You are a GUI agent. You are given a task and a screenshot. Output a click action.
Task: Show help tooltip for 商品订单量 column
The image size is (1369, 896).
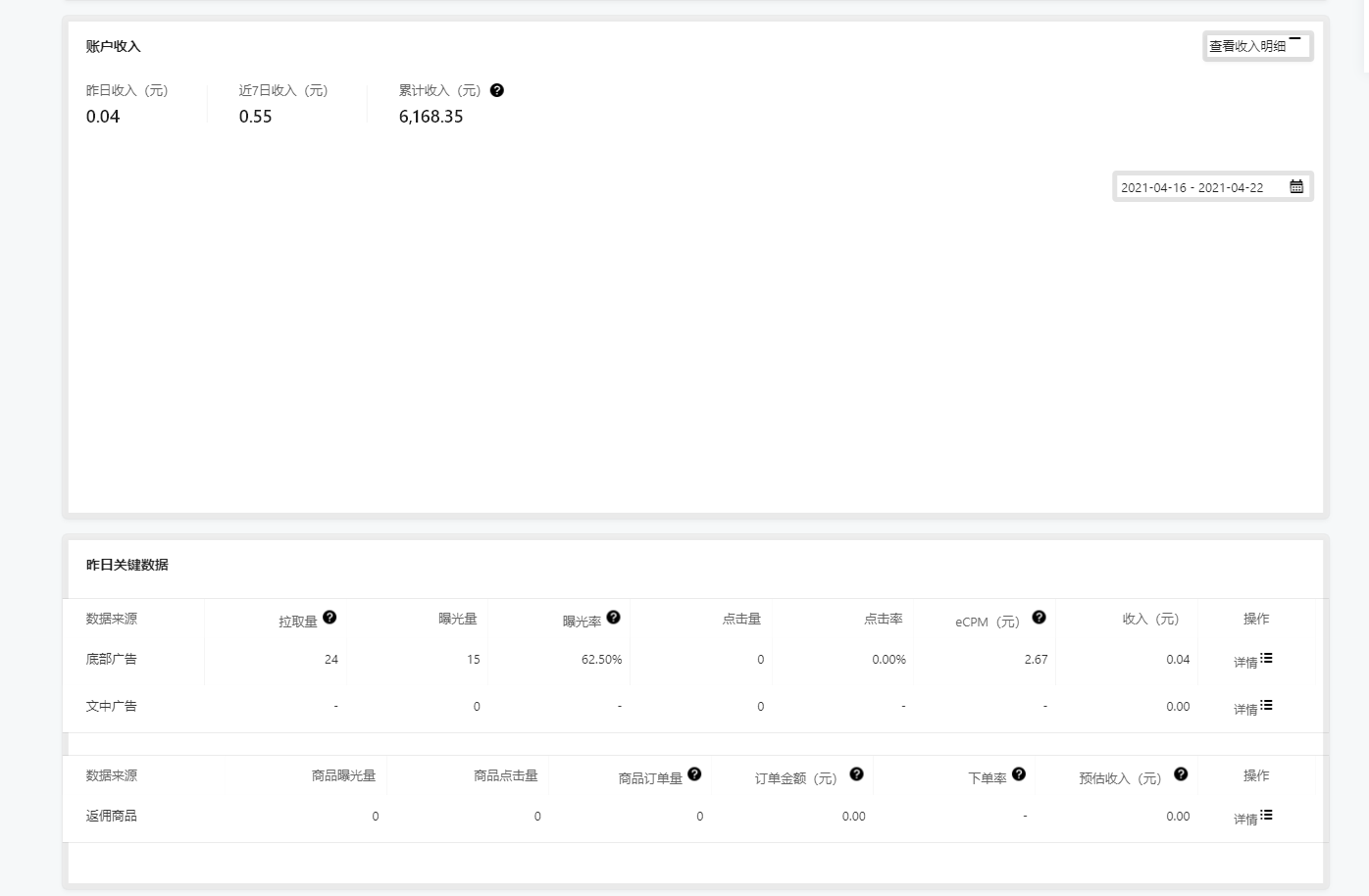coord(694,773)
